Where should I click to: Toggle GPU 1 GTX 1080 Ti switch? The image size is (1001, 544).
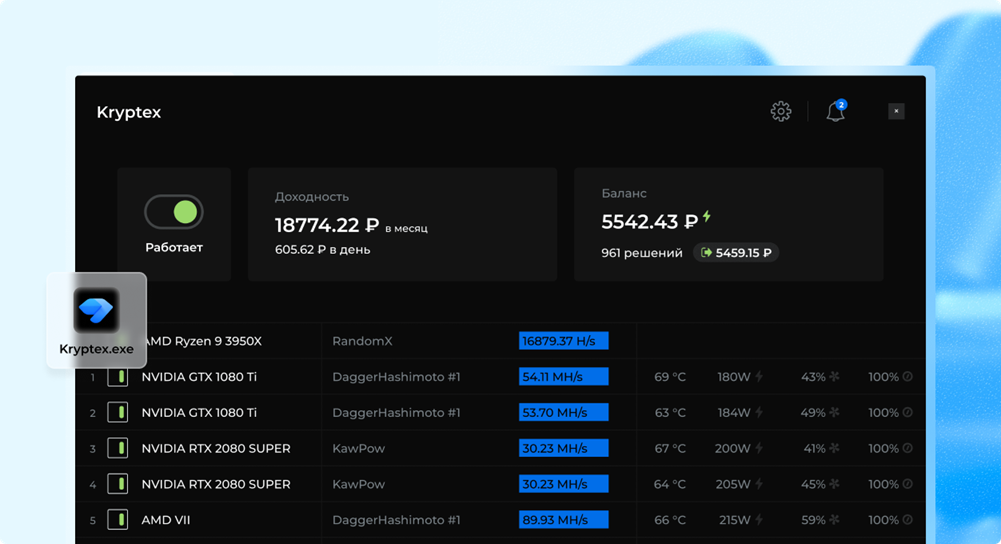tap(118, 377)
